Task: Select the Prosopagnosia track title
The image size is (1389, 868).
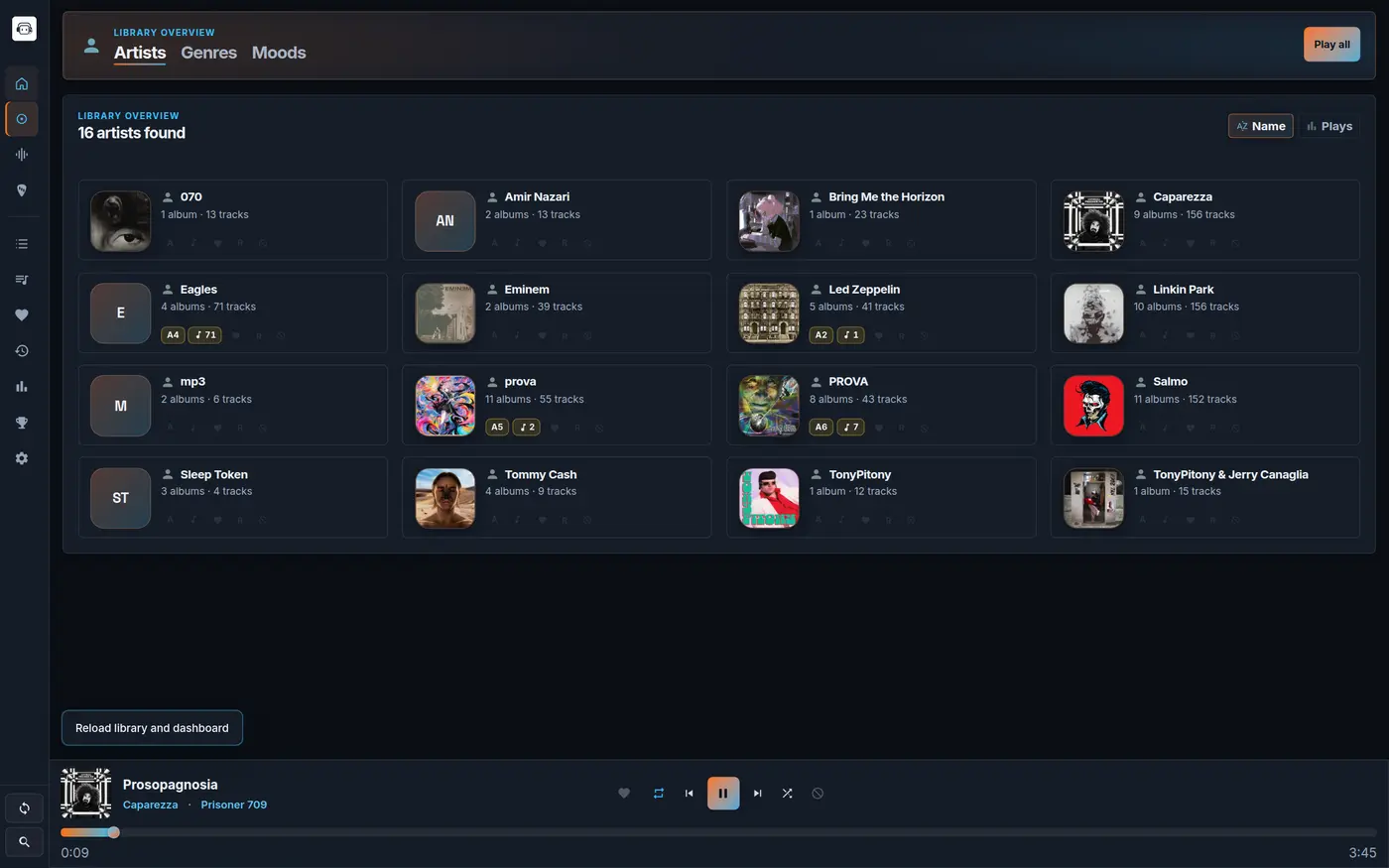Action: click(x=170, y=785)
